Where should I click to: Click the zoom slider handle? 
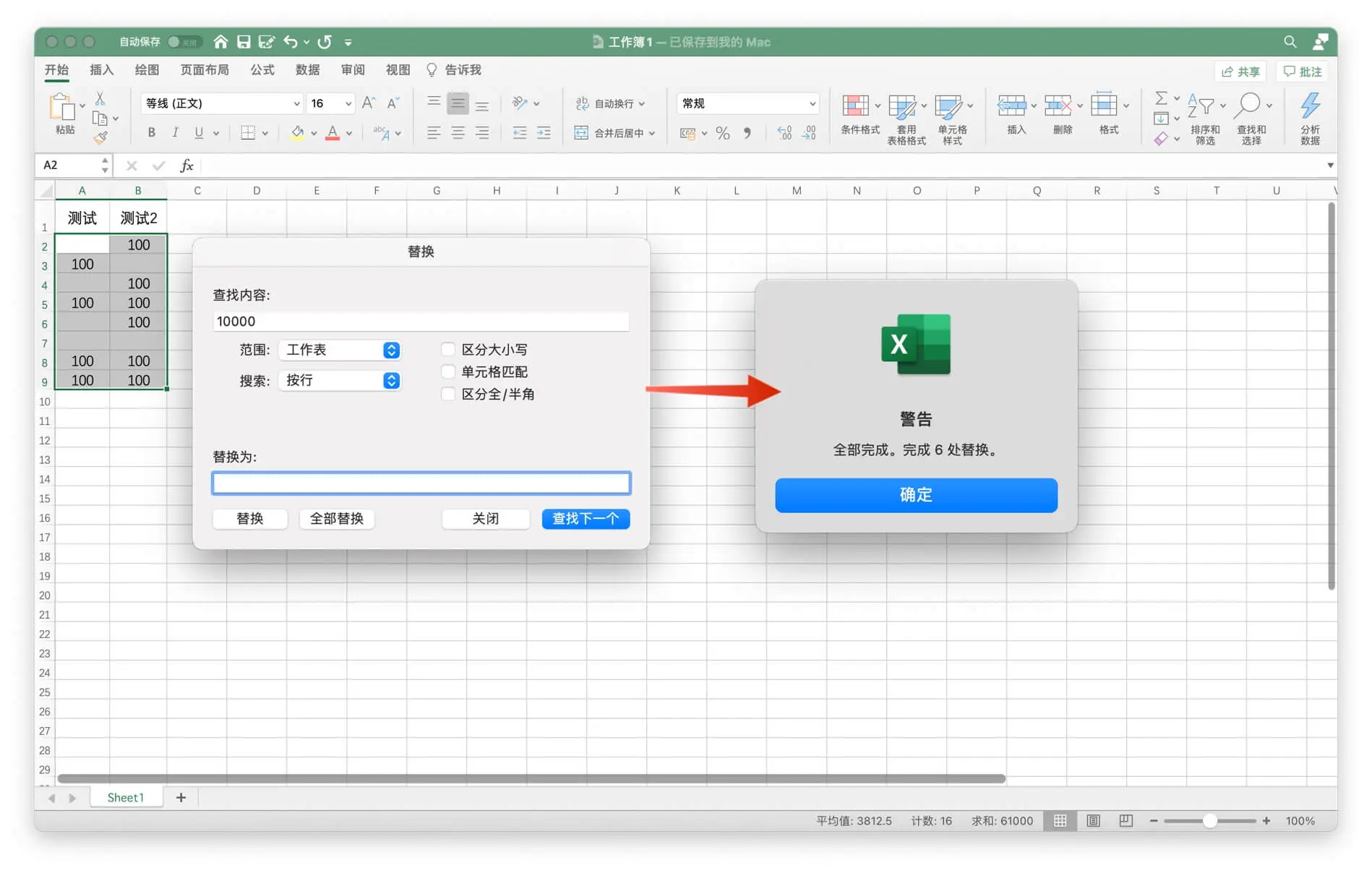(1209, 821)
